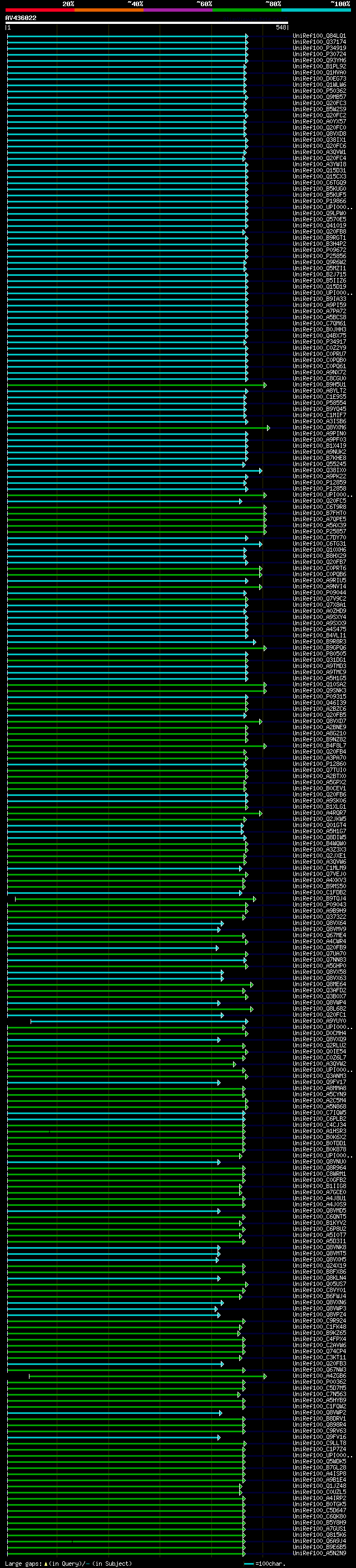
Task: Open the UniRef100_Q20FB3 label
Action: (x=319, y=1363)
